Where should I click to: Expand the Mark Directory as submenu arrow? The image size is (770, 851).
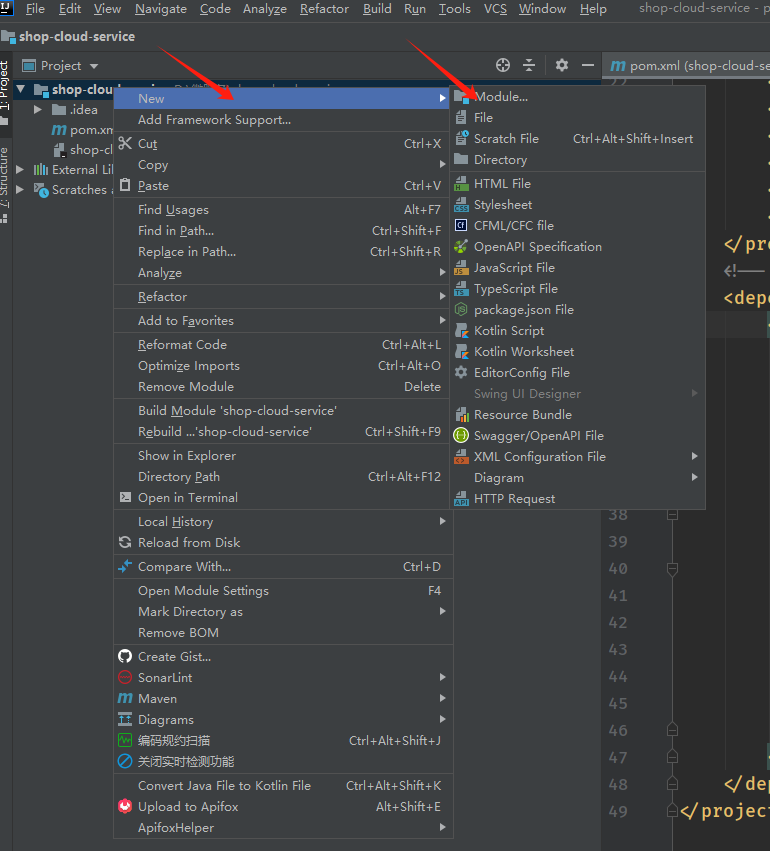443,611
